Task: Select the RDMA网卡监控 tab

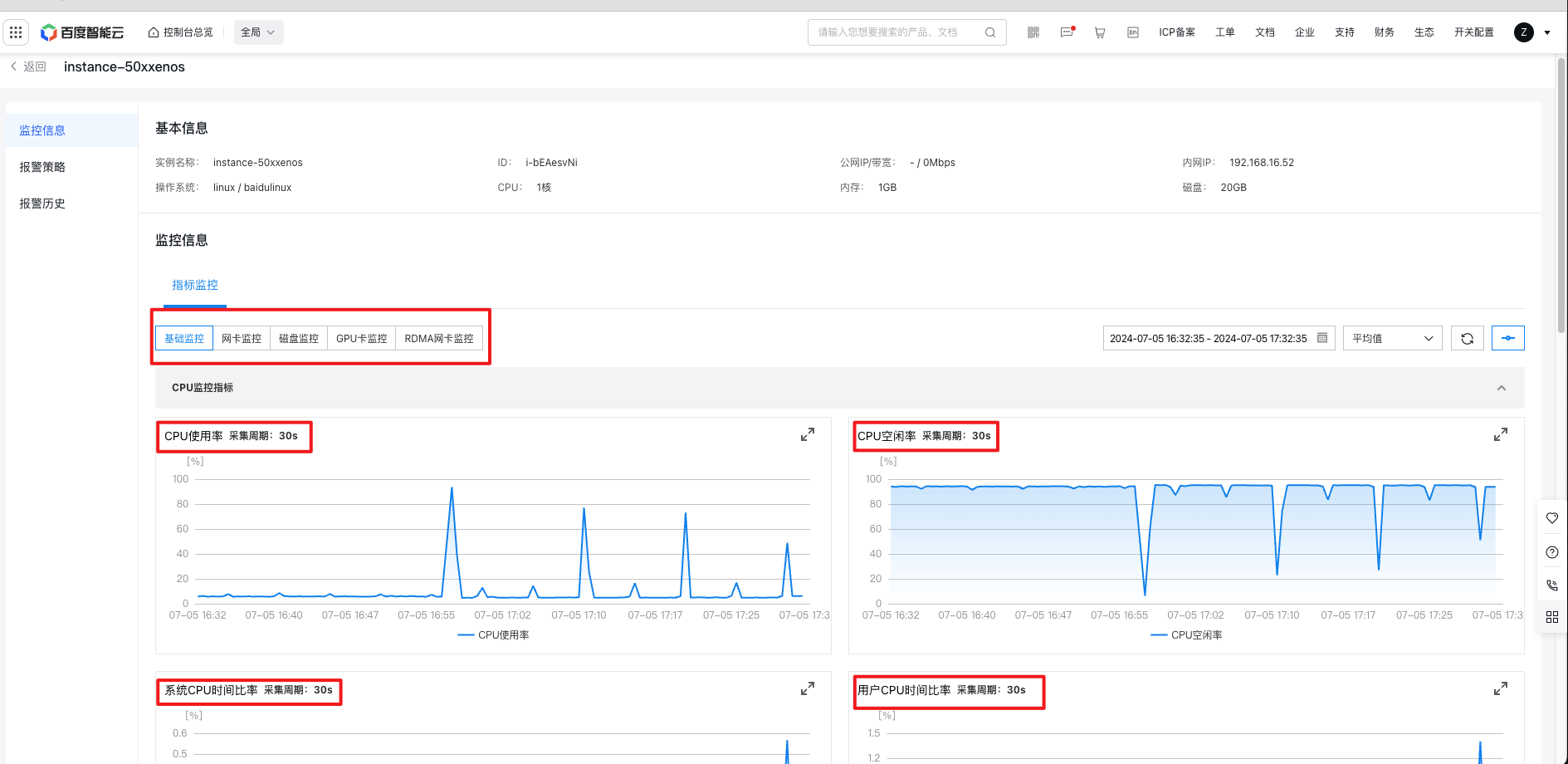Action: click(x=439, y=338)
